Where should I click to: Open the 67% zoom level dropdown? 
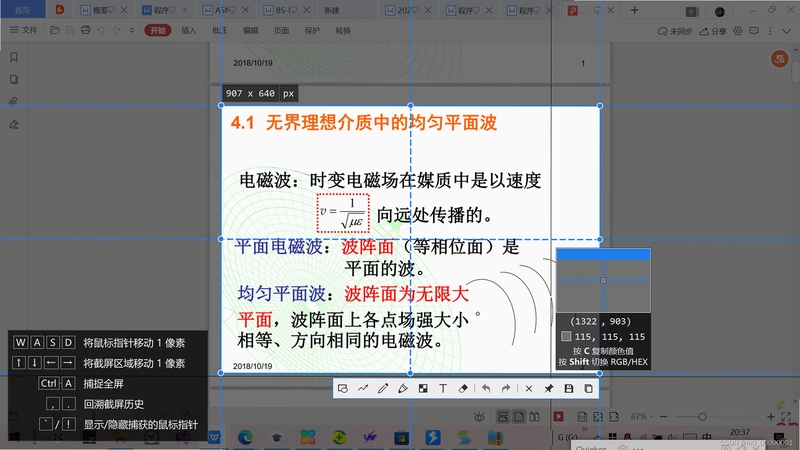click(x=641, y=417)
